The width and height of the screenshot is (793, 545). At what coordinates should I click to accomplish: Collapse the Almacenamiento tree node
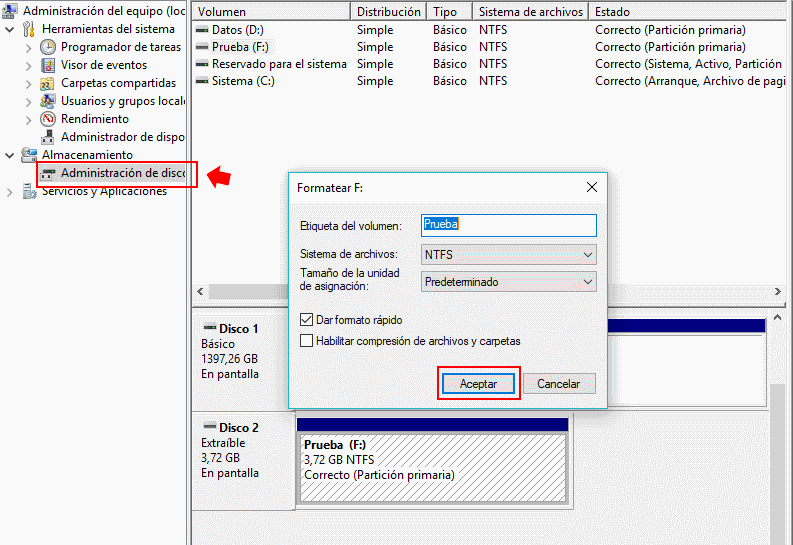coord(10,155)
